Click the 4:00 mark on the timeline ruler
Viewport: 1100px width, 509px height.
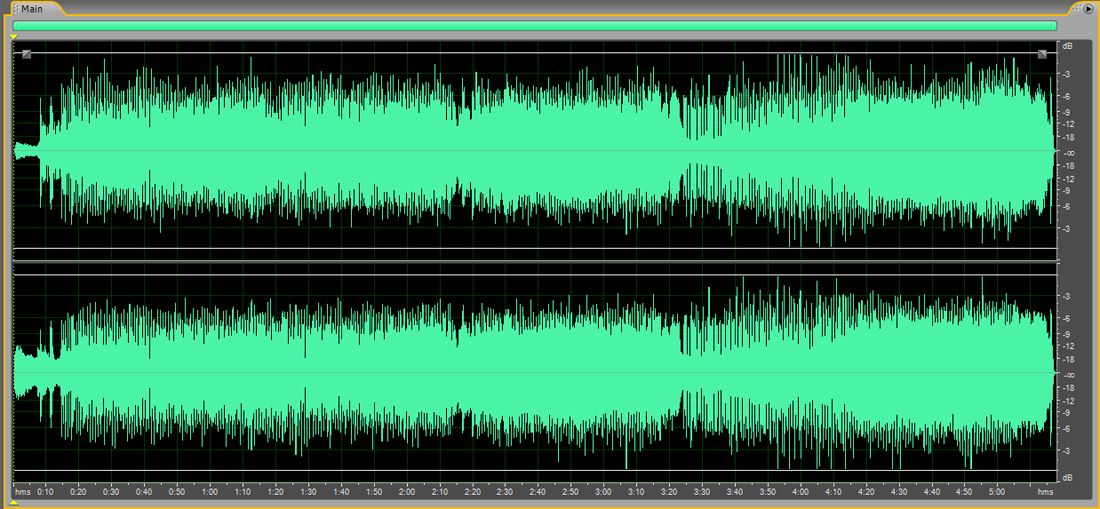tap(800, 491)
